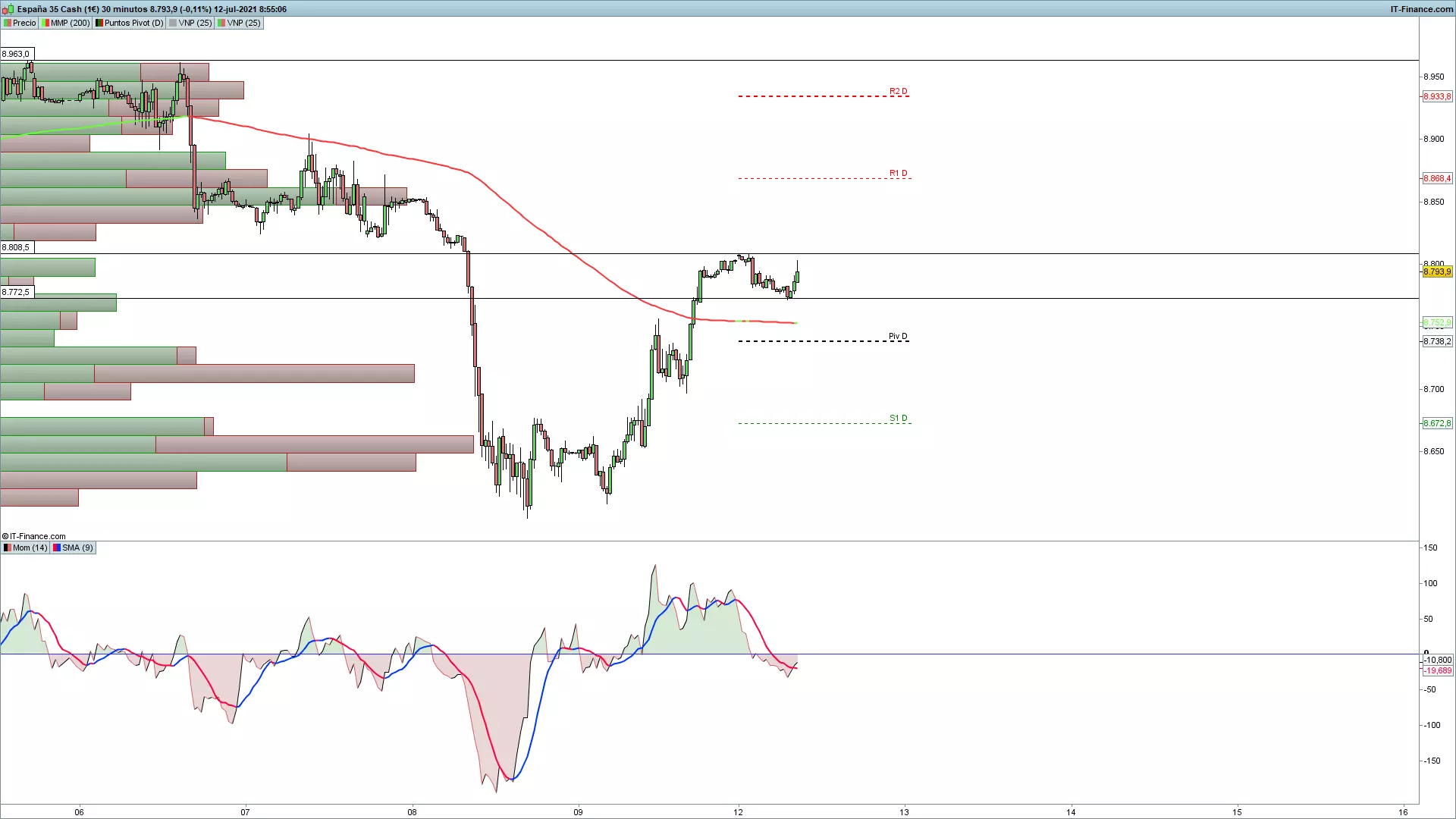Open the Puntos Pivot (D) indicator label
This screenshot has height=819, width=1456.
click(x=129, y=23)
